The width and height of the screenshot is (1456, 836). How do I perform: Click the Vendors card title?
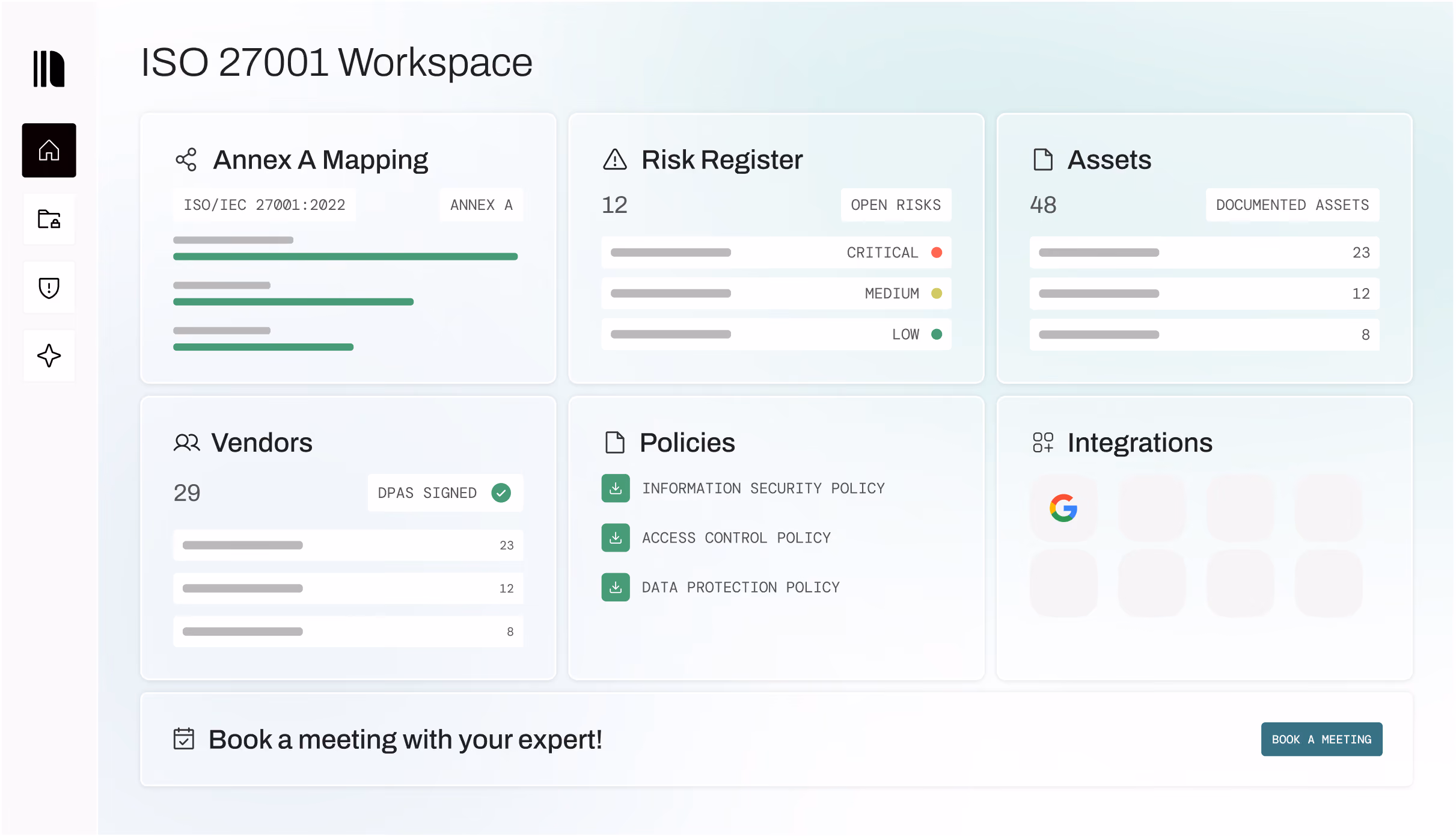point(262,443)
